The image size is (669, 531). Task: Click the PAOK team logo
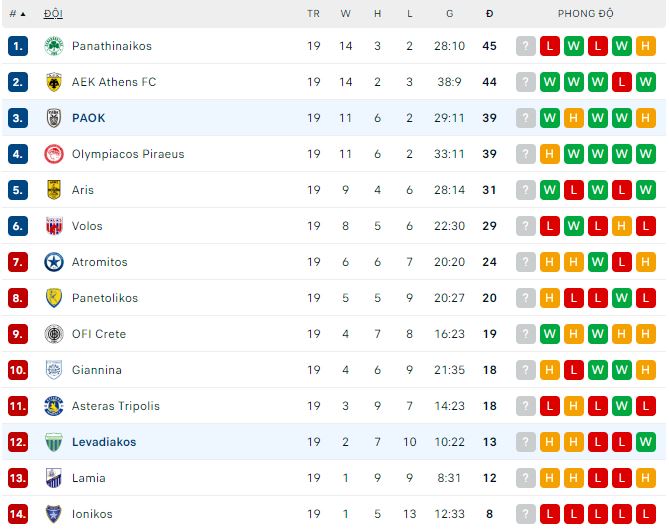(x=54, y=118)
